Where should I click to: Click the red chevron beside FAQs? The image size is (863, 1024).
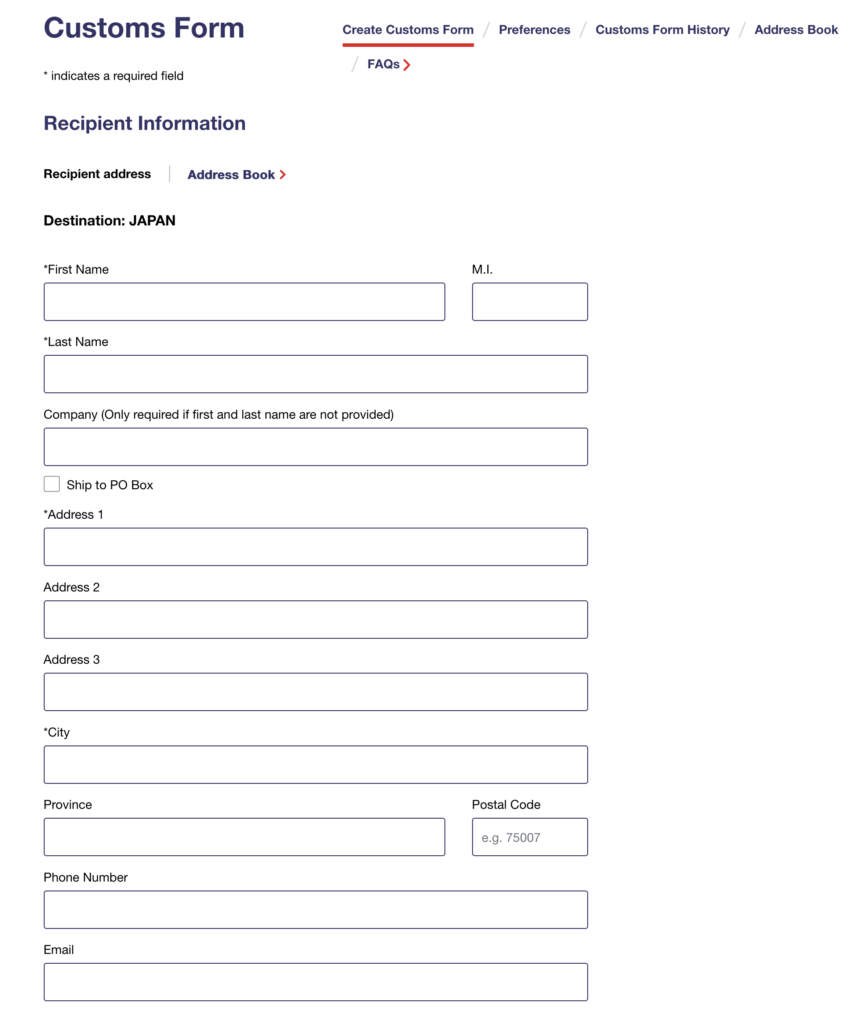tap(407, 65)
